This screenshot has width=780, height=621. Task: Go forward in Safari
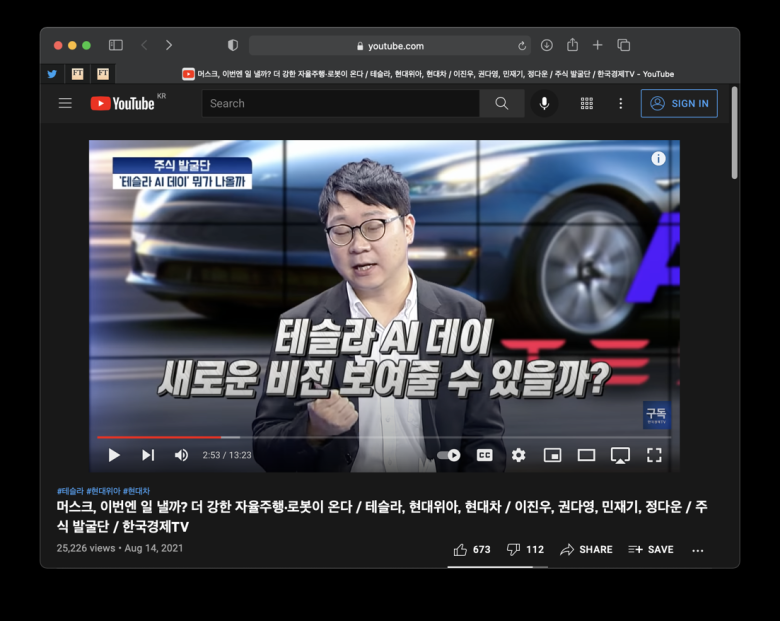(169, 45)
